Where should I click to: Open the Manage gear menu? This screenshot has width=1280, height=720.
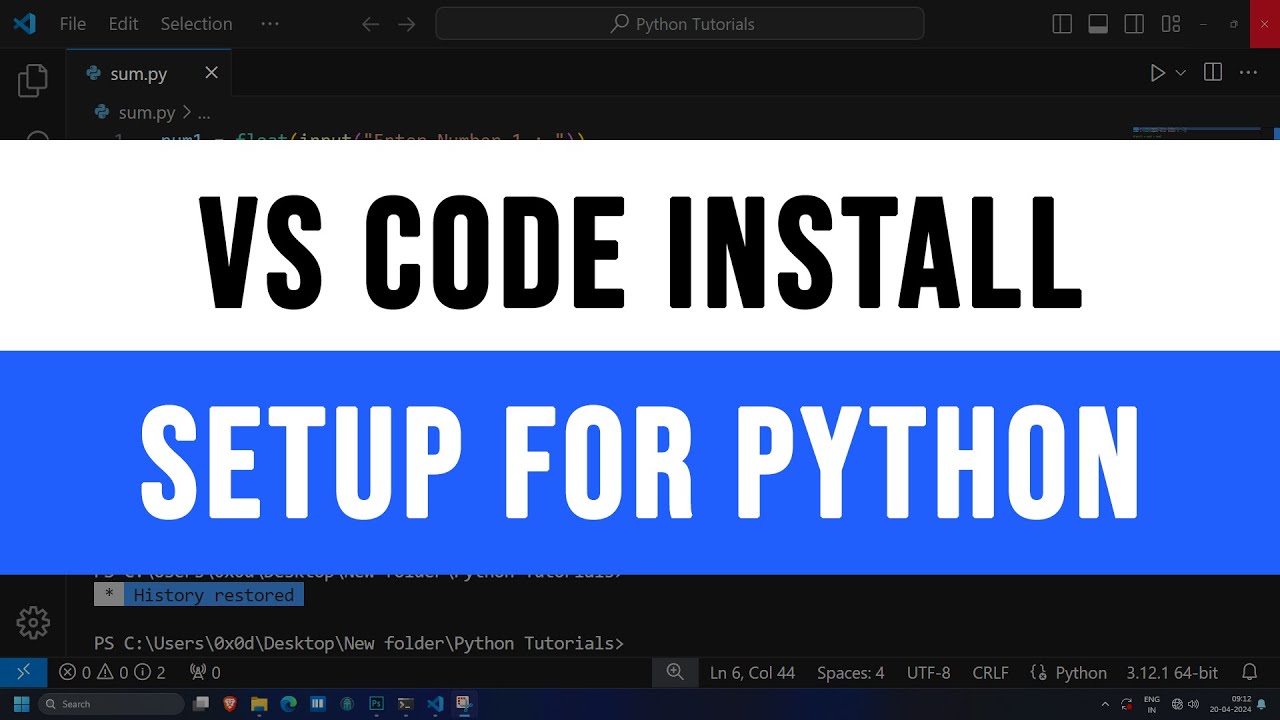tap(33, 622)
